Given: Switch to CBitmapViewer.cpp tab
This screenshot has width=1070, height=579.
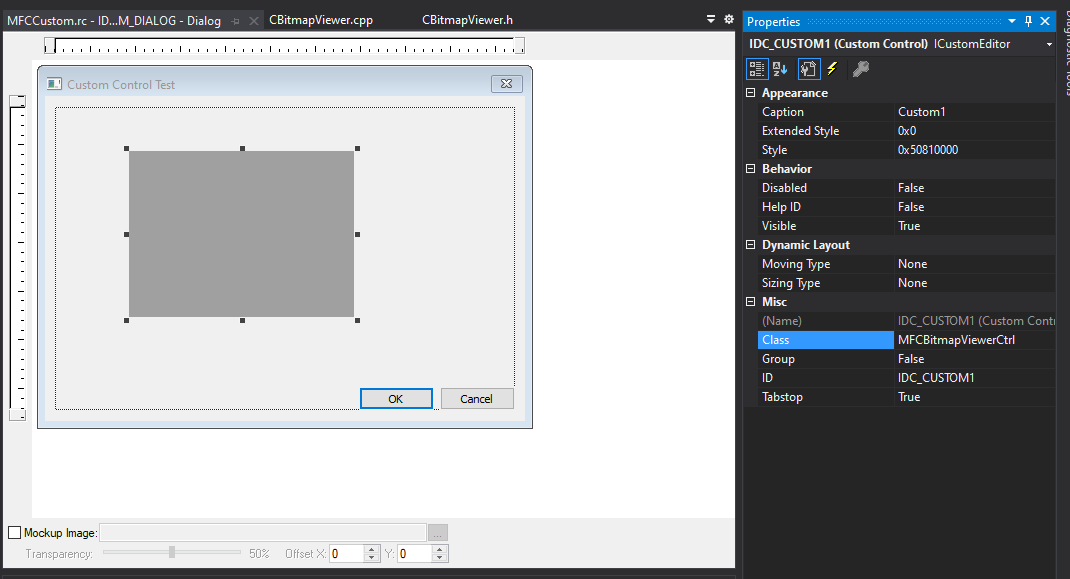Looking at the screenshot, I should click(x=321, y=20).
